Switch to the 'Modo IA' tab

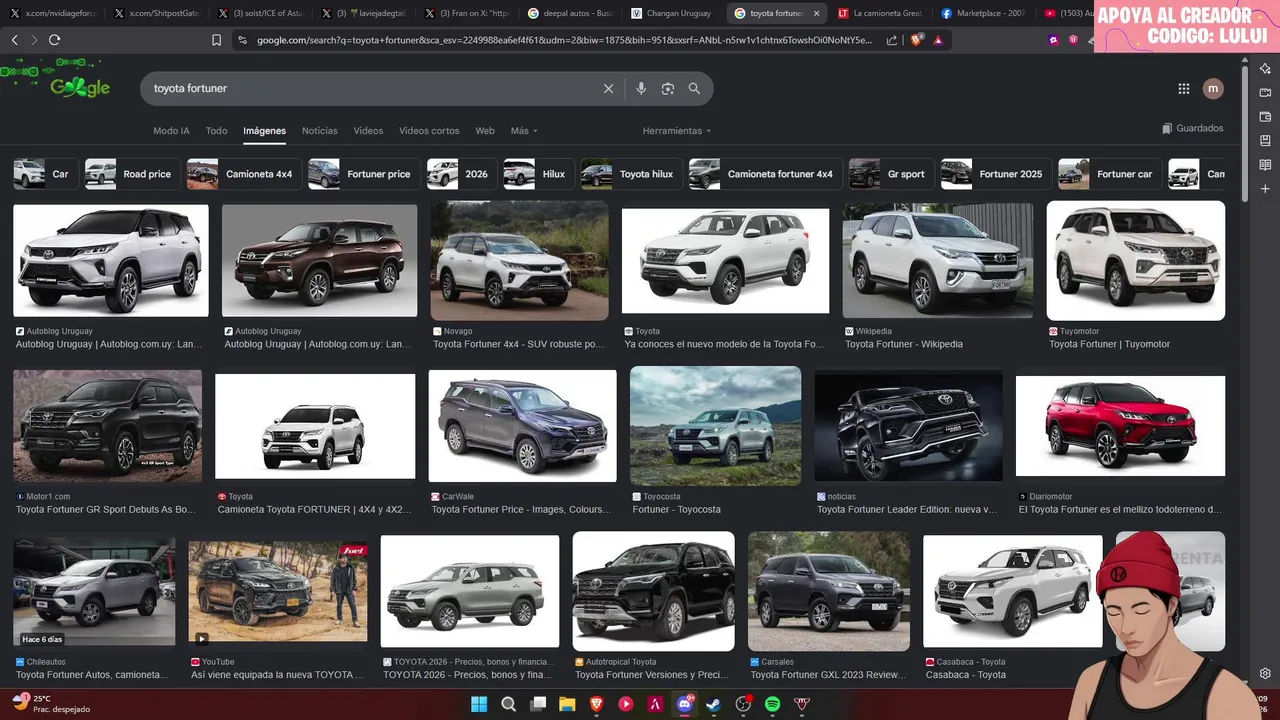pyautogui.click(x=171, y=131)
